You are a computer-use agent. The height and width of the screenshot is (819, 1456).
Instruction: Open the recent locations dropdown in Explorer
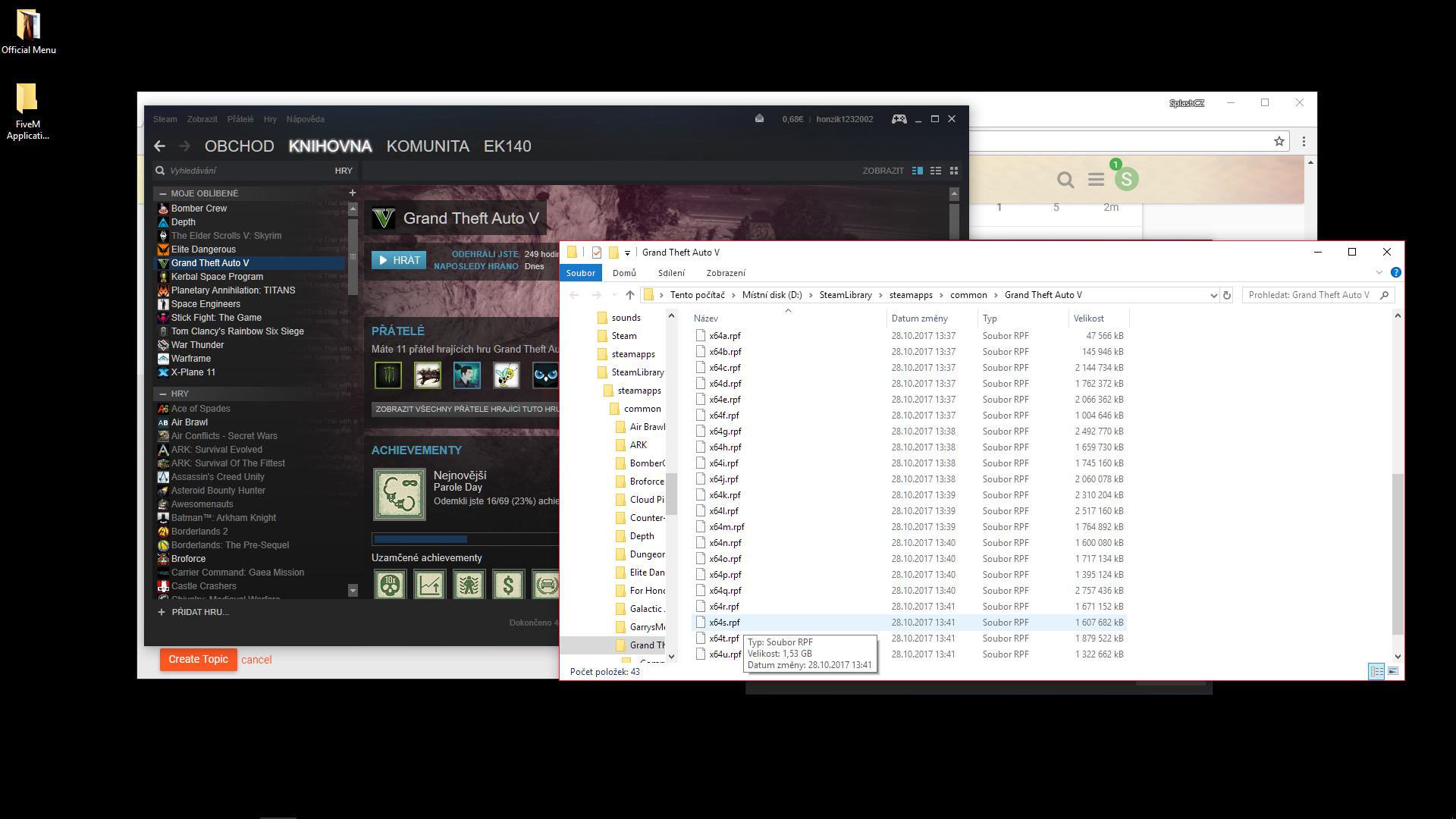pyautogui.click(x=613, y=295)
